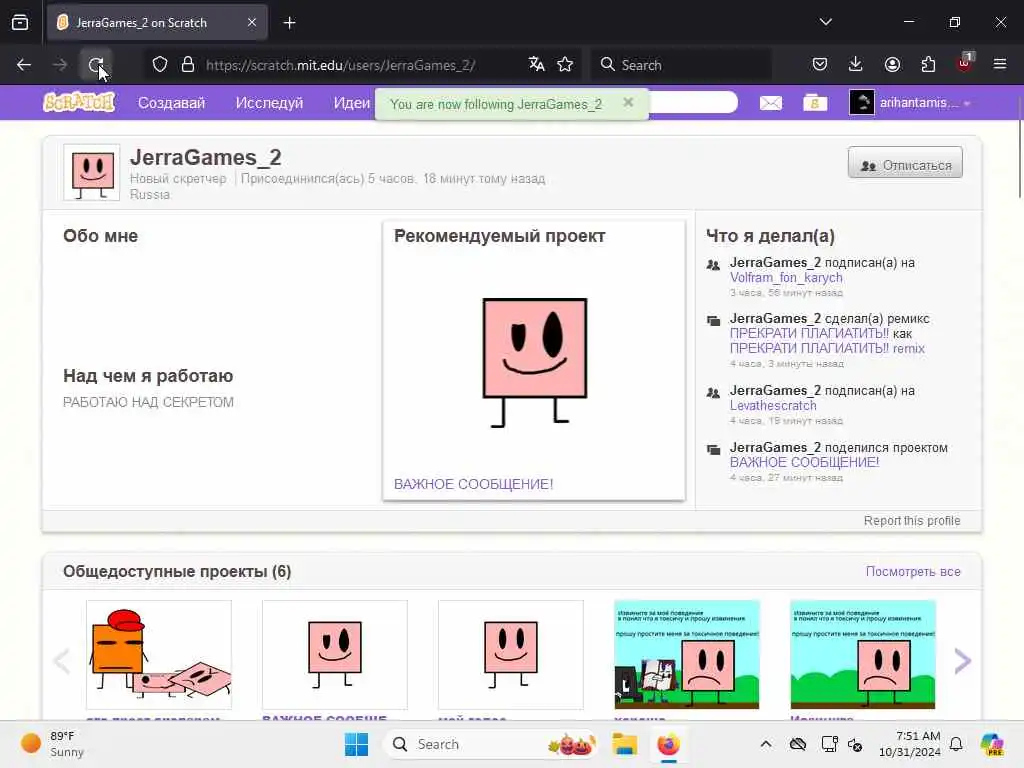Open ВАЖНОЕ СООБЩЕНИЕ! link in activity feed
The height and width of the screenshot is (768, 1024).
804,462
